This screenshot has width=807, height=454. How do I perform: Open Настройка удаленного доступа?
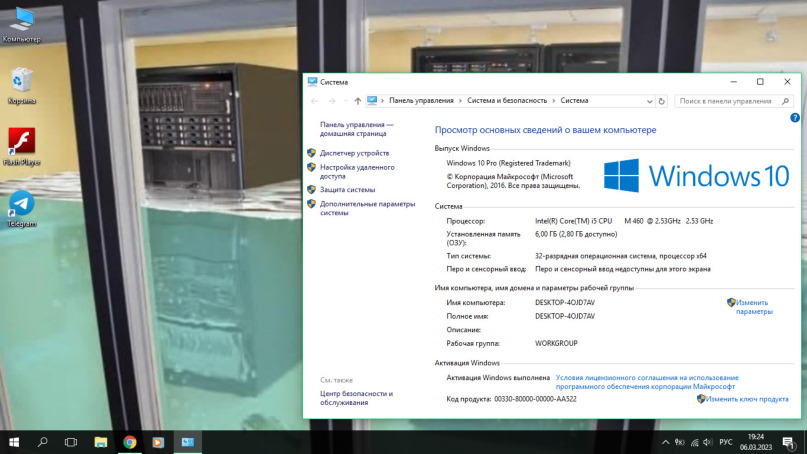tap(357, 171)
